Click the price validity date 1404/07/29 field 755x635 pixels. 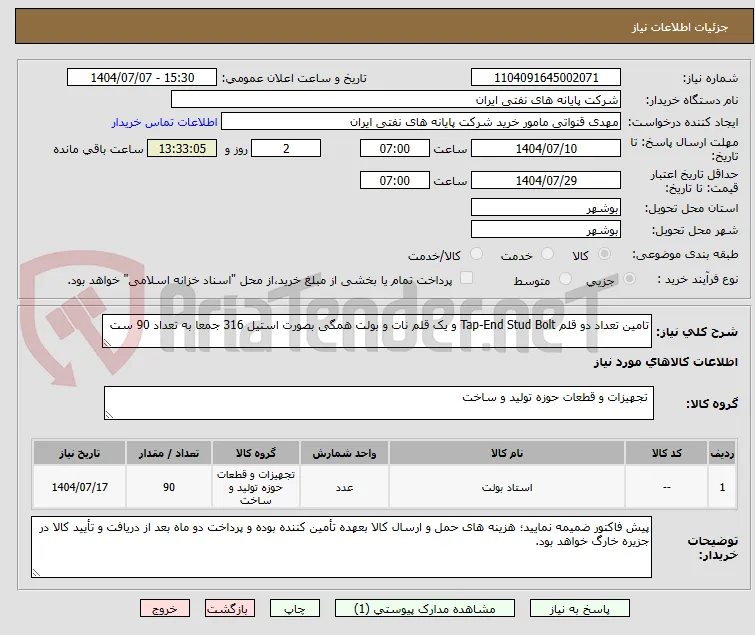[x=546, y=181]
